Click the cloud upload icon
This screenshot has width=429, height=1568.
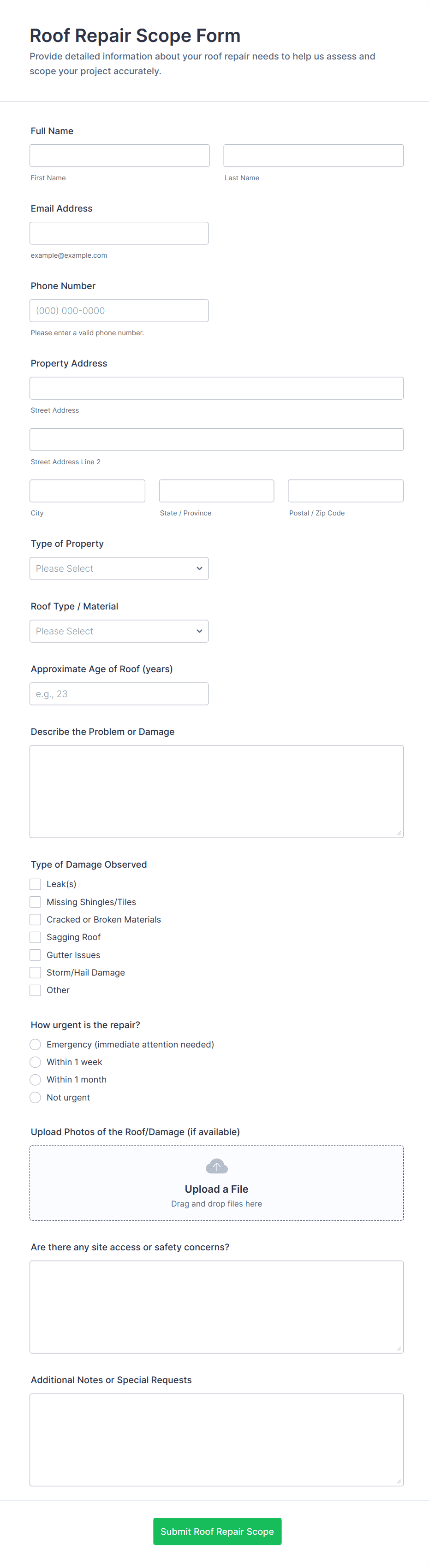point(216,1166)
